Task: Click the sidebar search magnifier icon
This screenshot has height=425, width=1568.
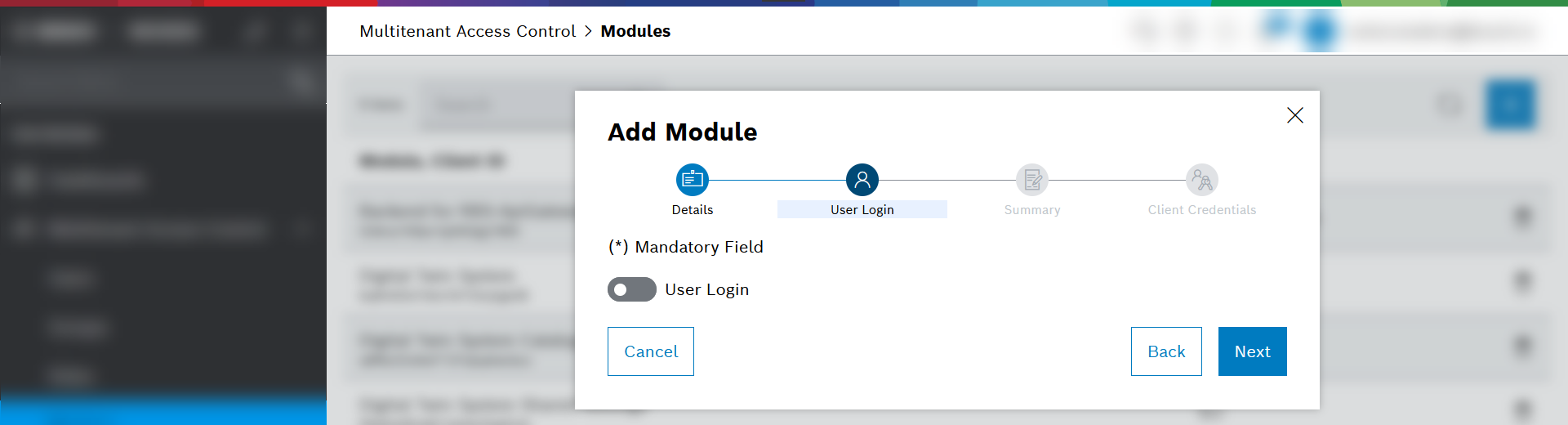Action: pos(301,80)
